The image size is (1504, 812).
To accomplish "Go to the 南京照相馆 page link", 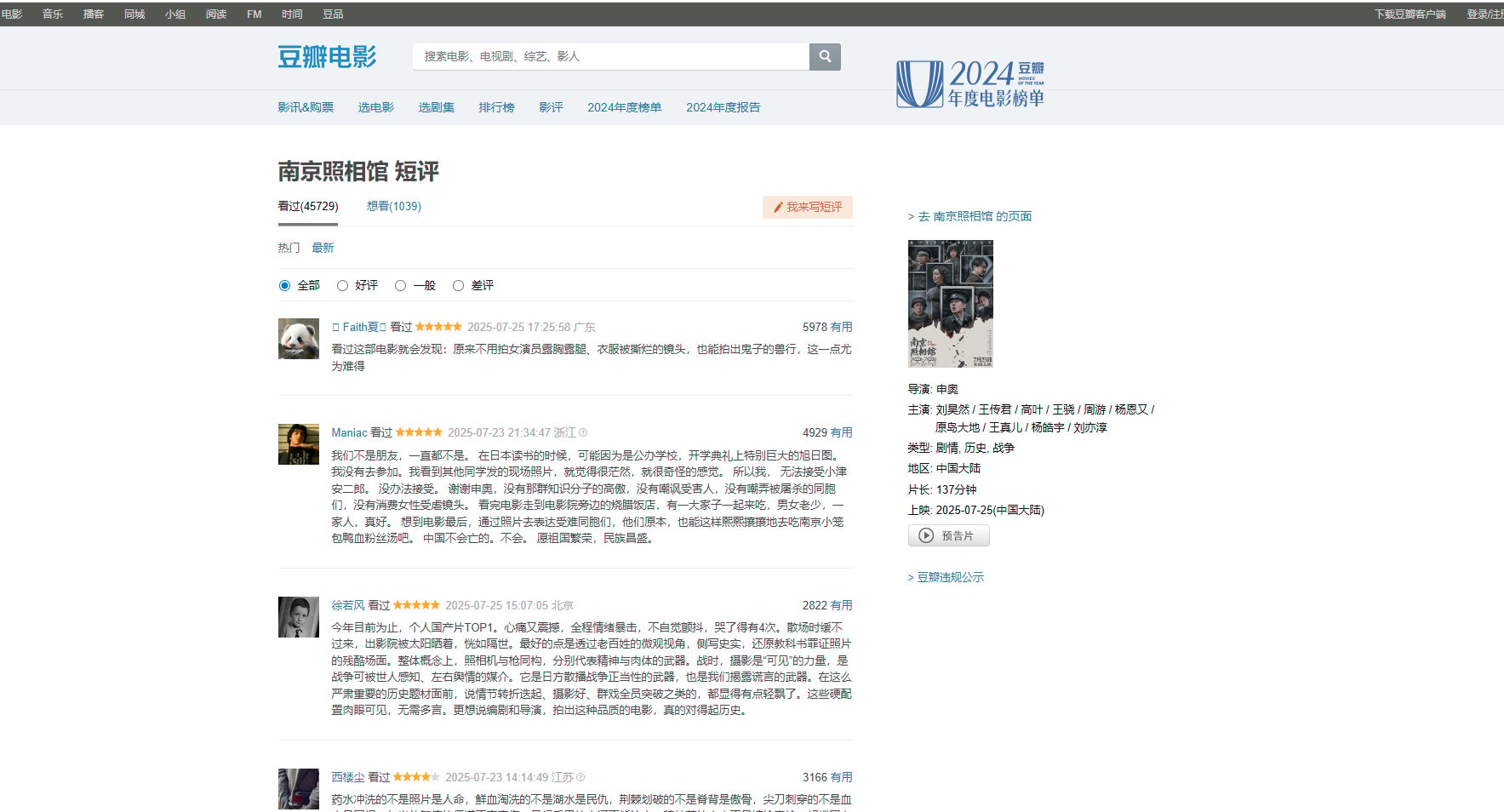I will 975,216.
